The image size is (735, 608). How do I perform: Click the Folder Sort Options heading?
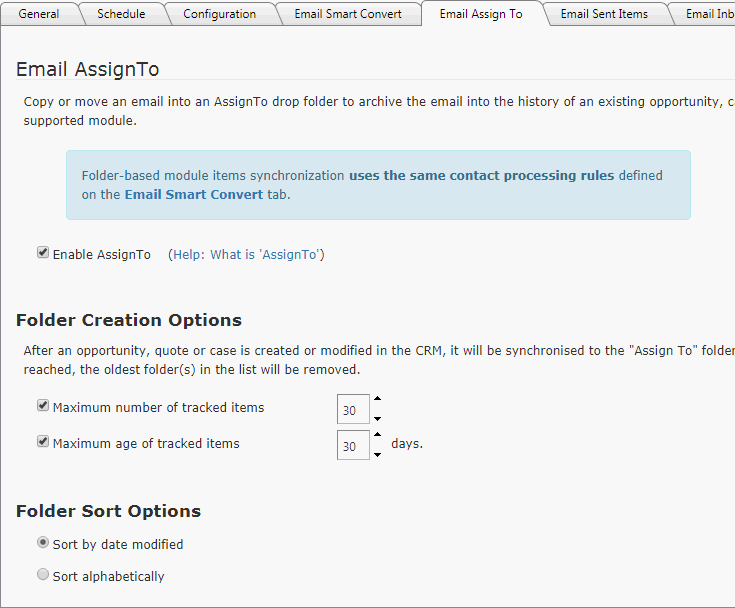click(x=108, y=511)
